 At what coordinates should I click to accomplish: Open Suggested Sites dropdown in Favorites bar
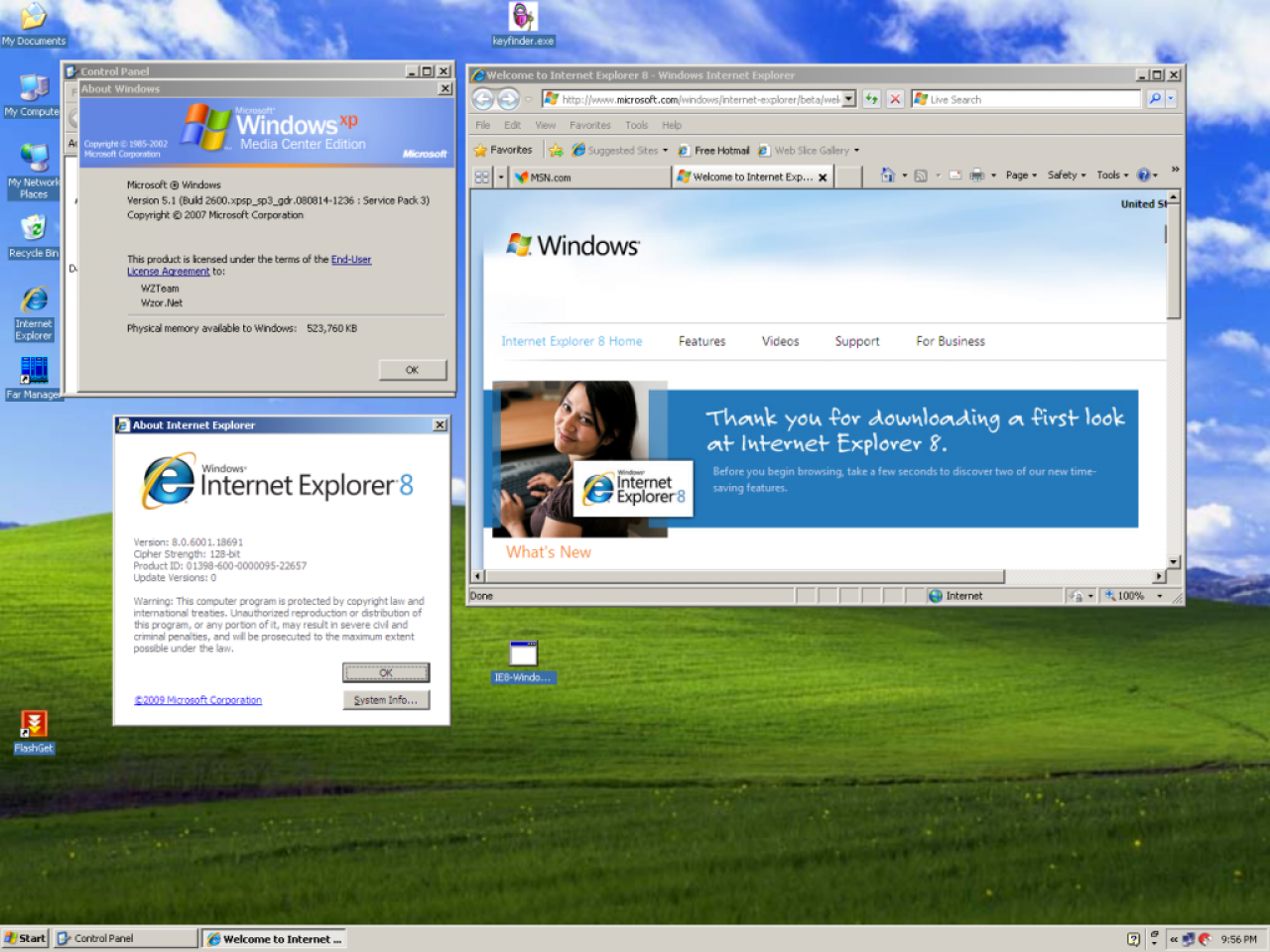tap(665, 151)
